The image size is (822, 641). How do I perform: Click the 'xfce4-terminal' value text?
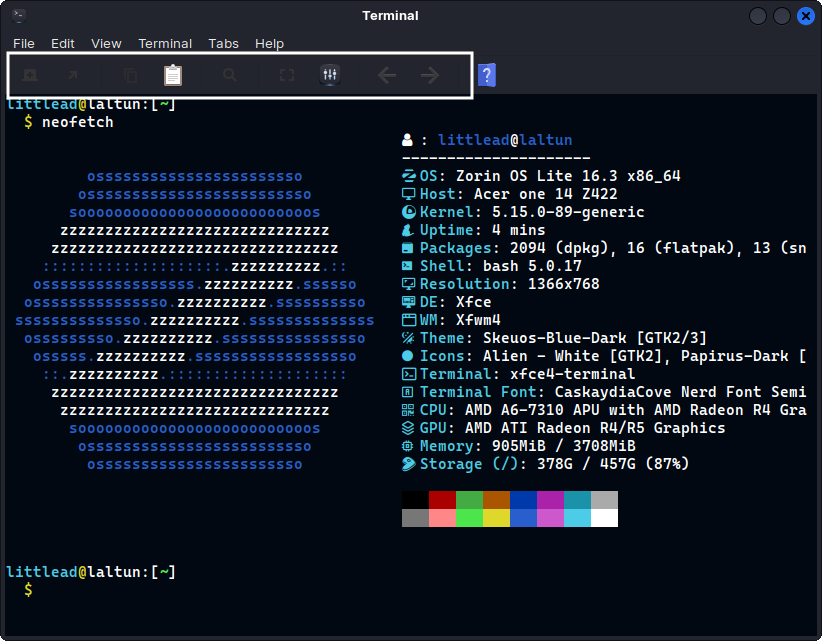[572, 374]
